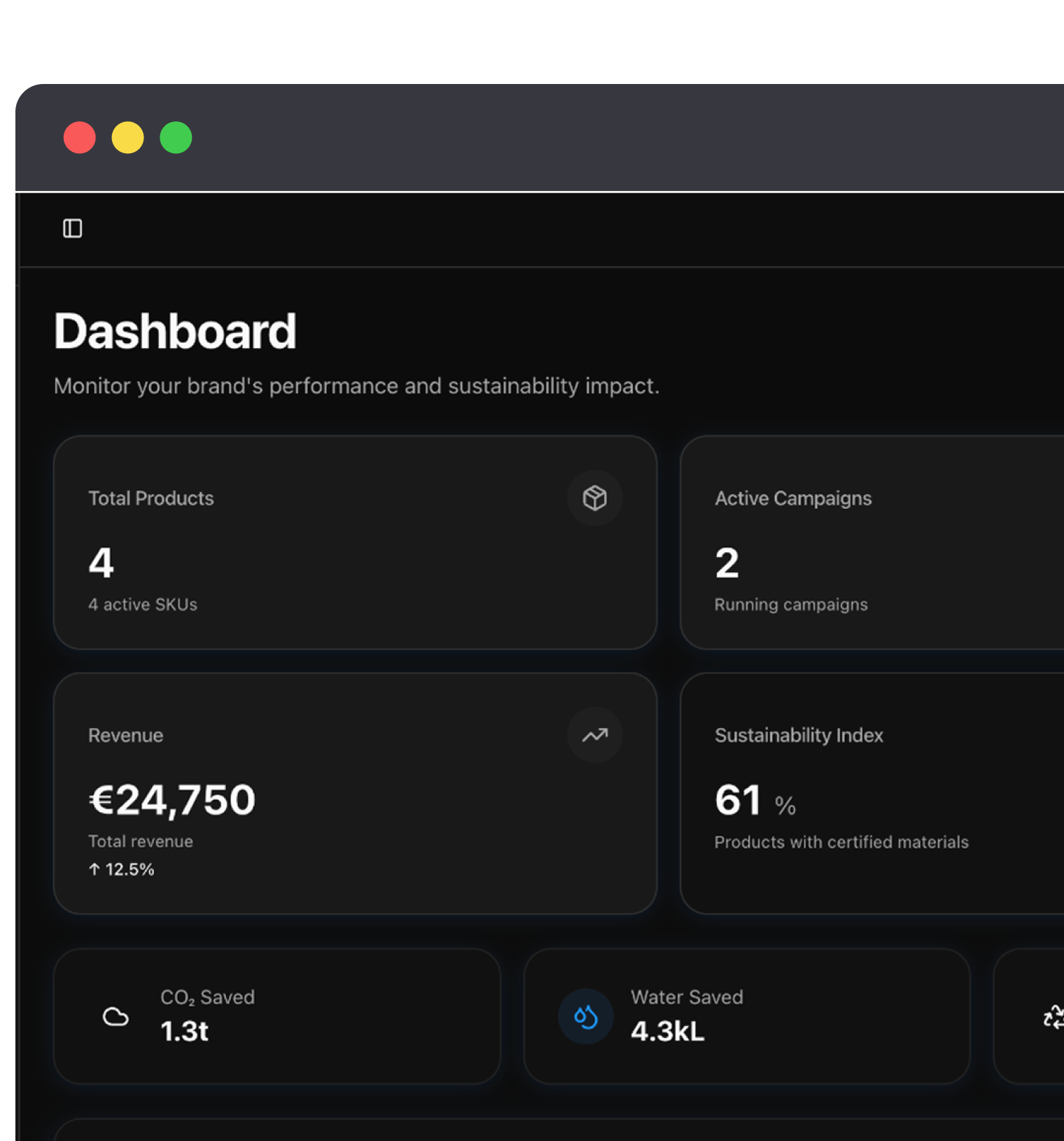Click the green maximize window button

click(176, 137)
